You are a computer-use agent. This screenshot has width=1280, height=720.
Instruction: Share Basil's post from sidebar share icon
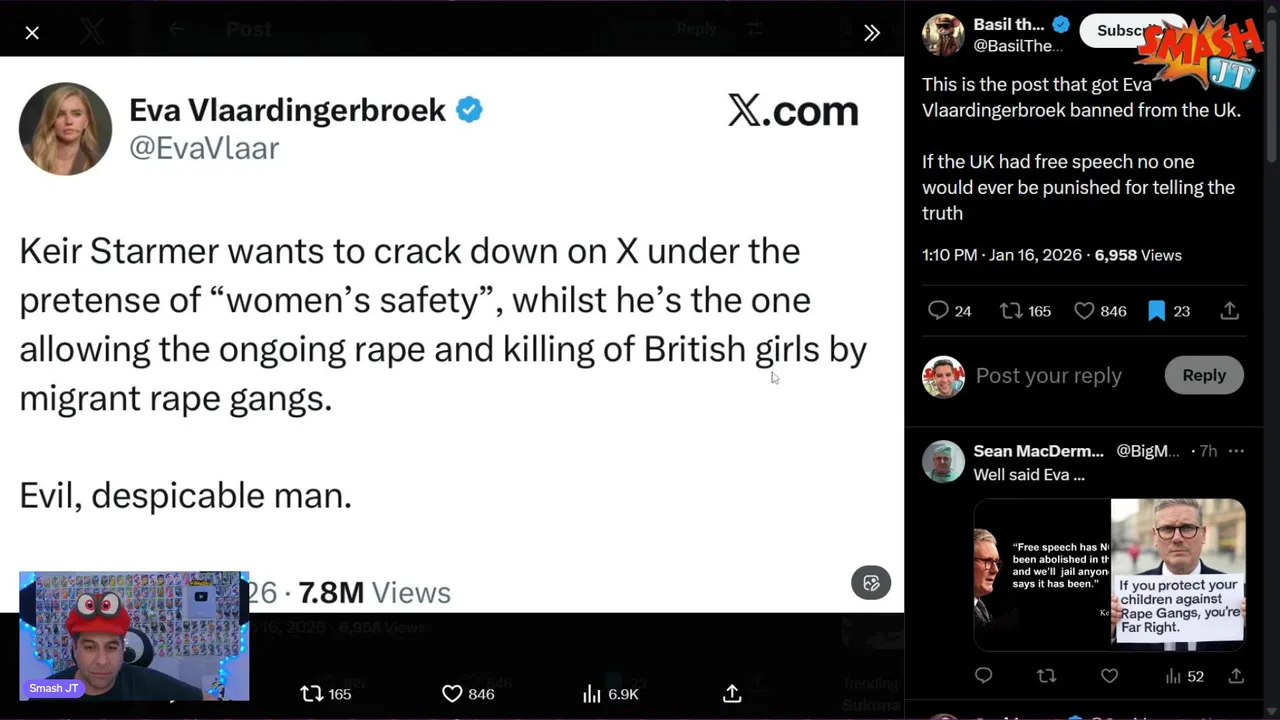(1230, 311)
